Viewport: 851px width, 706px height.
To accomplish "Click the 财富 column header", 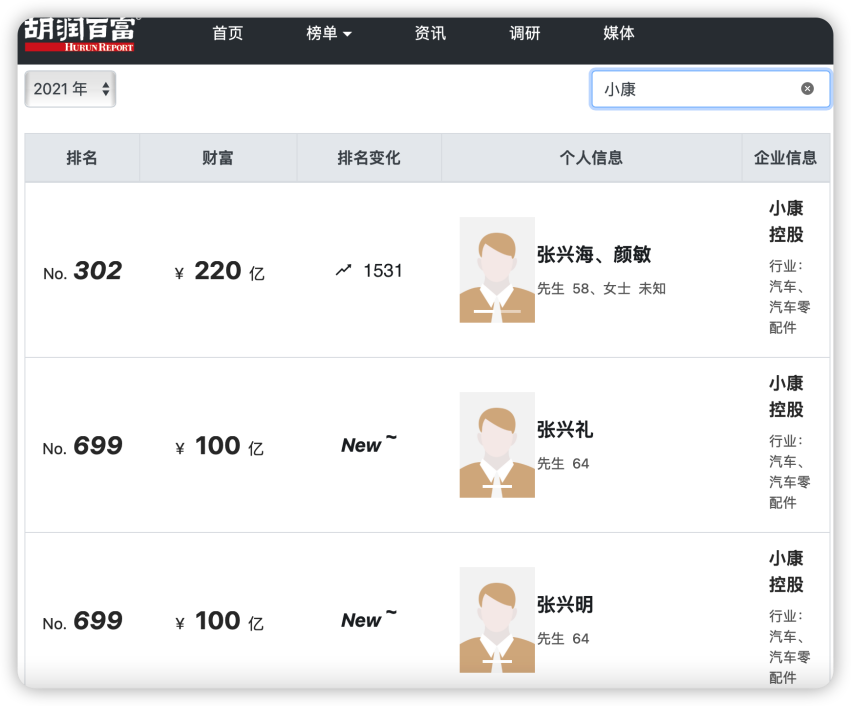I will [x=217, y=157].
